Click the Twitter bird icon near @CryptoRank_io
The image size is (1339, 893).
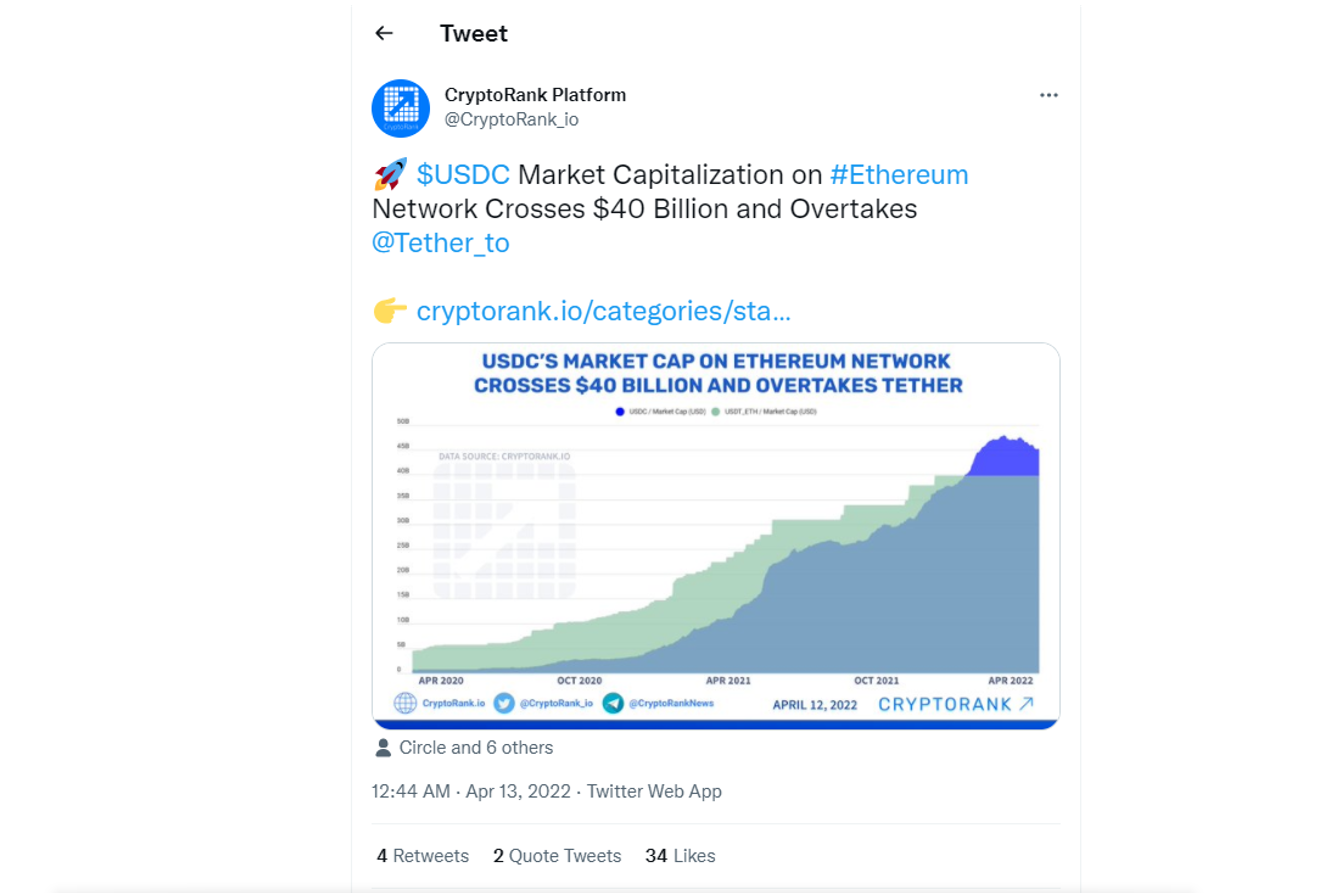click(500, 703)
